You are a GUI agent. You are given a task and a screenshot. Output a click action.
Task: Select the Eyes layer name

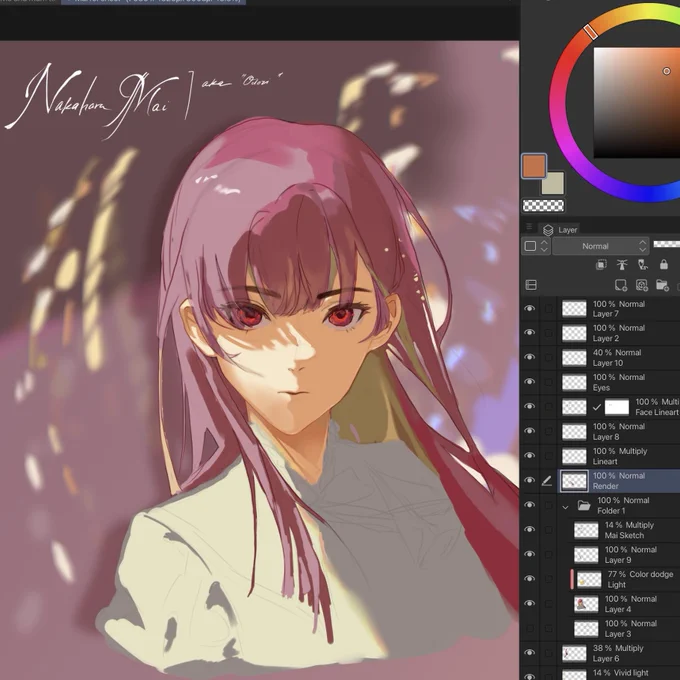click(x=601, y=388)
